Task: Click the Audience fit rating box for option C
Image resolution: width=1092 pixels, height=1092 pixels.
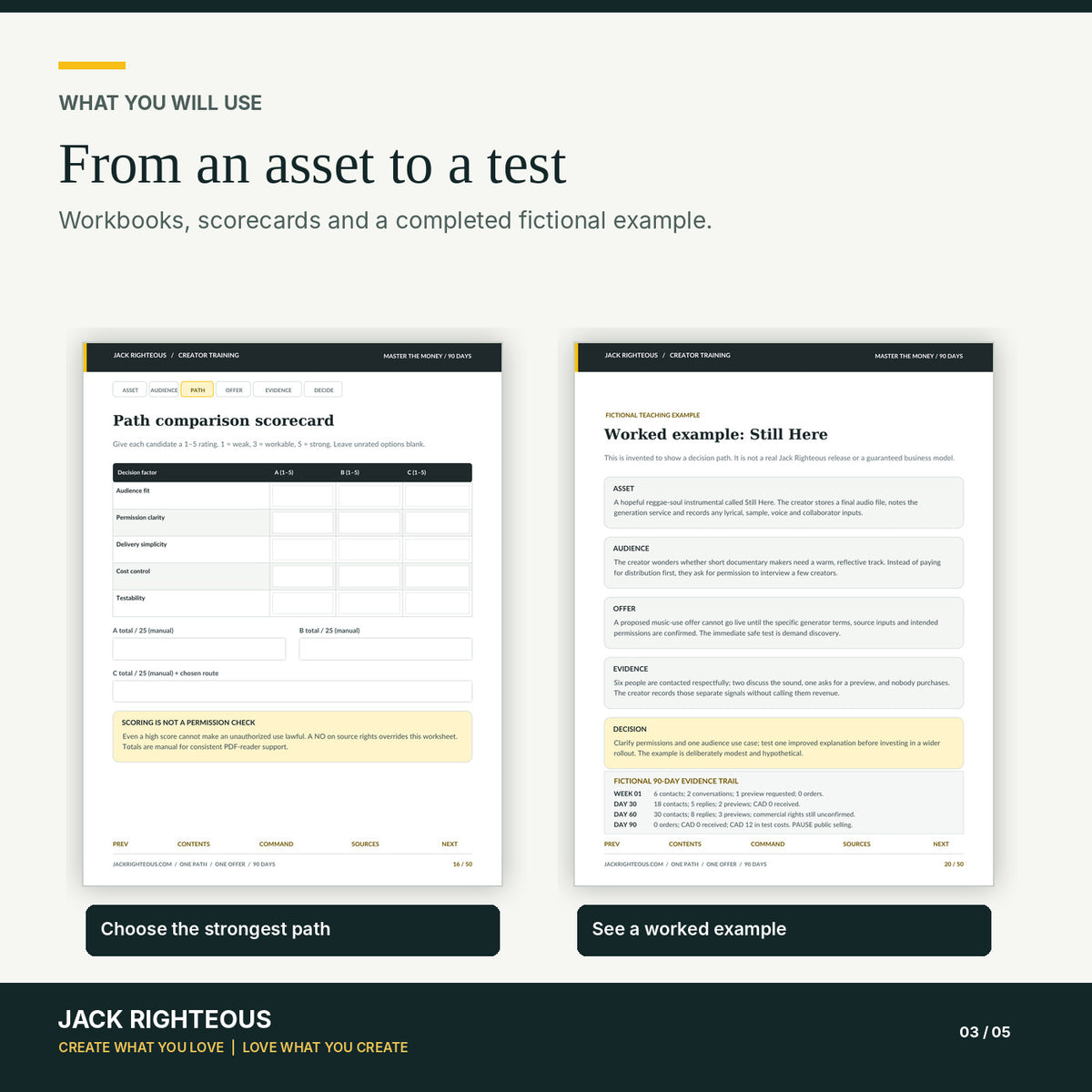Action: (x=437, y=496)
